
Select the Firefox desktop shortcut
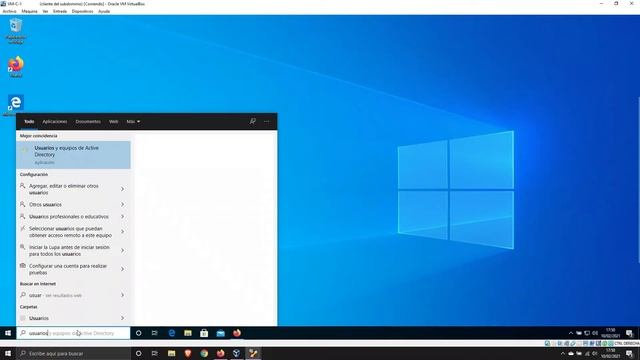(x=16, y=67)
